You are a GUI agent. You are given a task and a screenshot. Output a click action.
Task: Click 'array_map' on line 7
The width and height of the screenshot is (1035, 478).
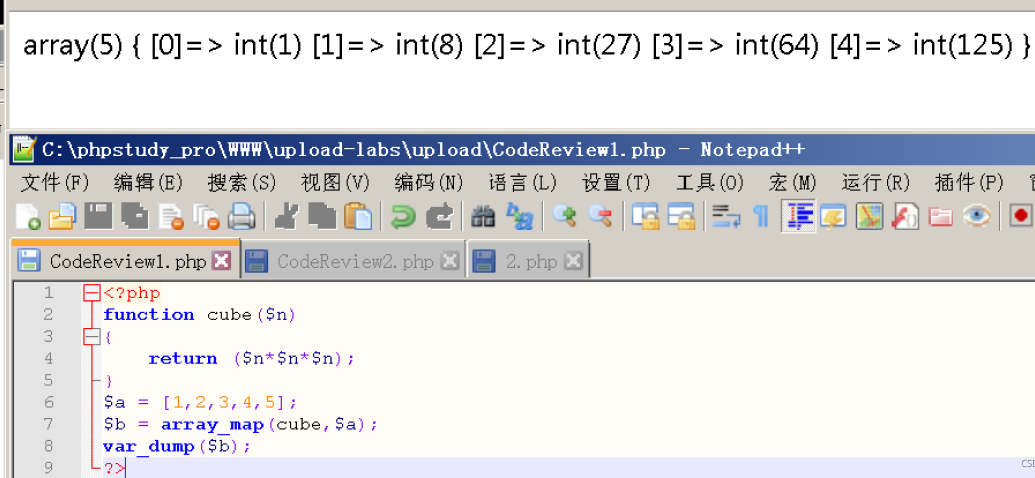pos(215,424)
